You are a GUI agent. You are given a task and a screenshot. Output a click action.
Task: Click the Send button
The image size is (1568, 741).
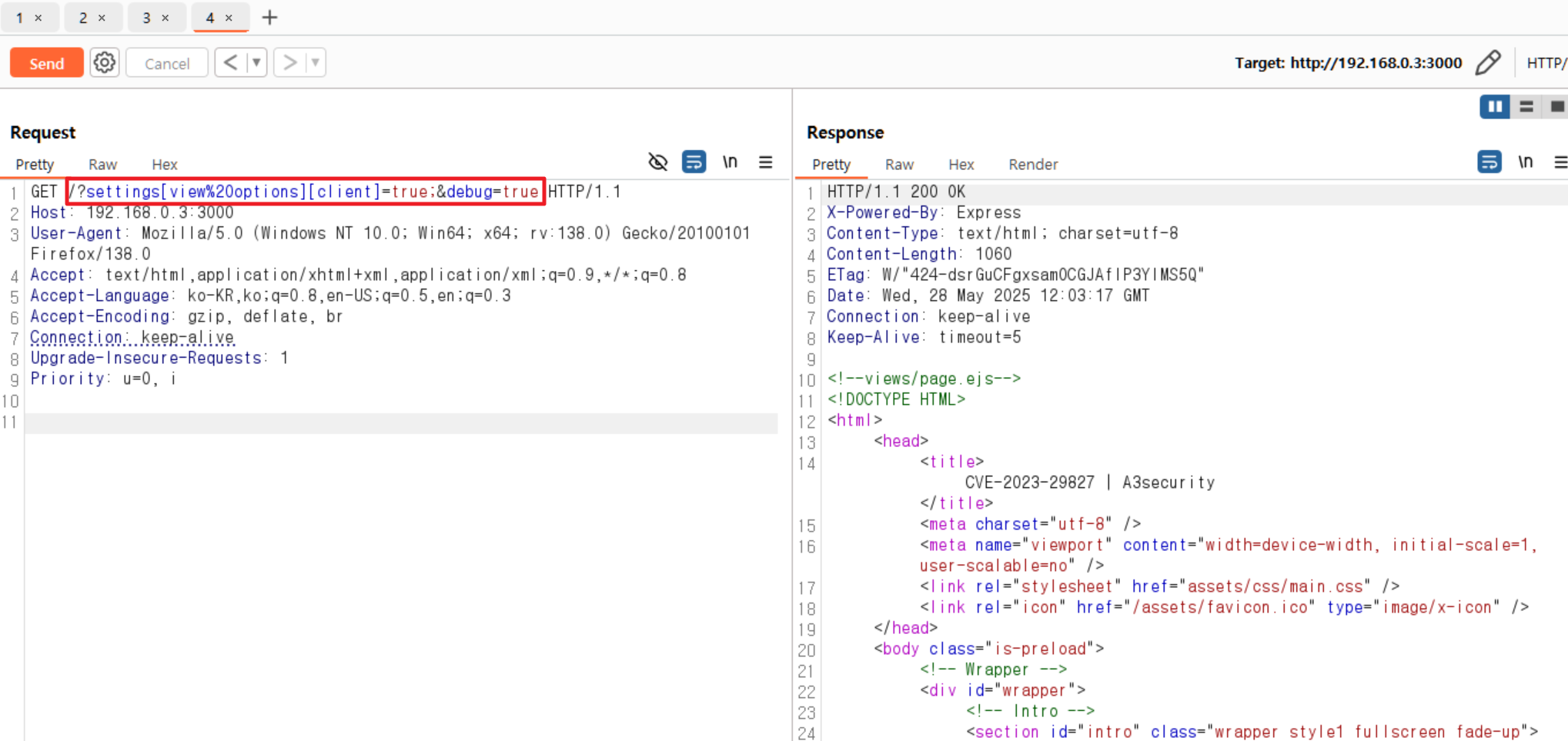(47, 63)
